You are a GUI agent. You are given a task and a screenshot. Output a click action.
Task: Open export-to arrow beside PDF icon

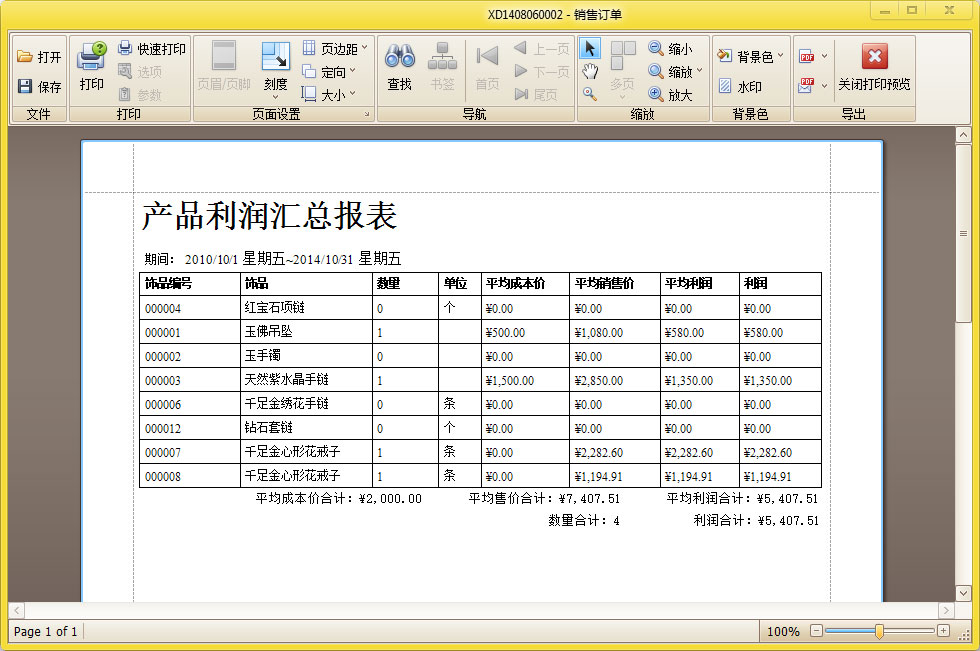pyautogui.click(x=824, y=56)
